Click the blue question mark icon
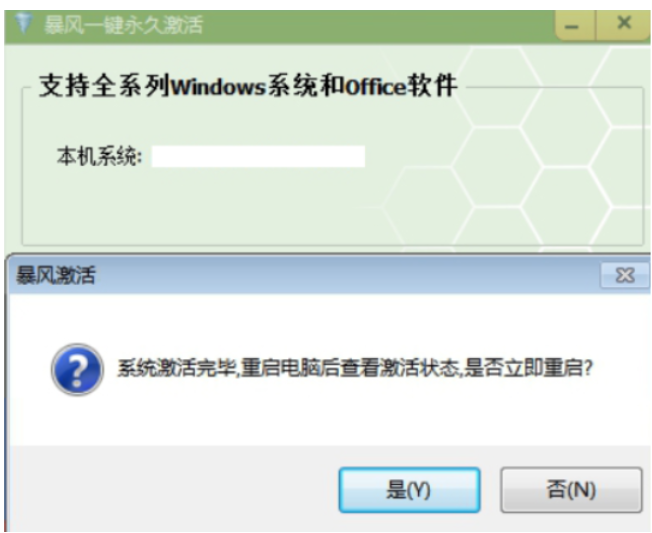The height and width of the screenshot is (533, 652). [x=77, y=369]
